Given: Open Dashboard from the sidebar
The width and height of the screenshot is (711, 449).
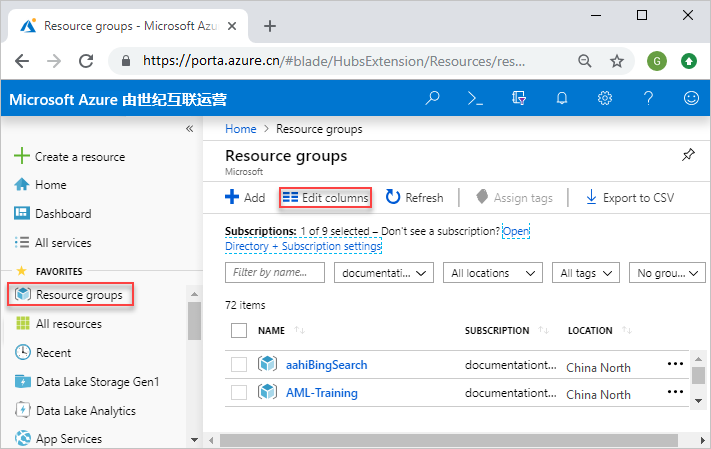Looking at the screenshot, I should point(53,214).
